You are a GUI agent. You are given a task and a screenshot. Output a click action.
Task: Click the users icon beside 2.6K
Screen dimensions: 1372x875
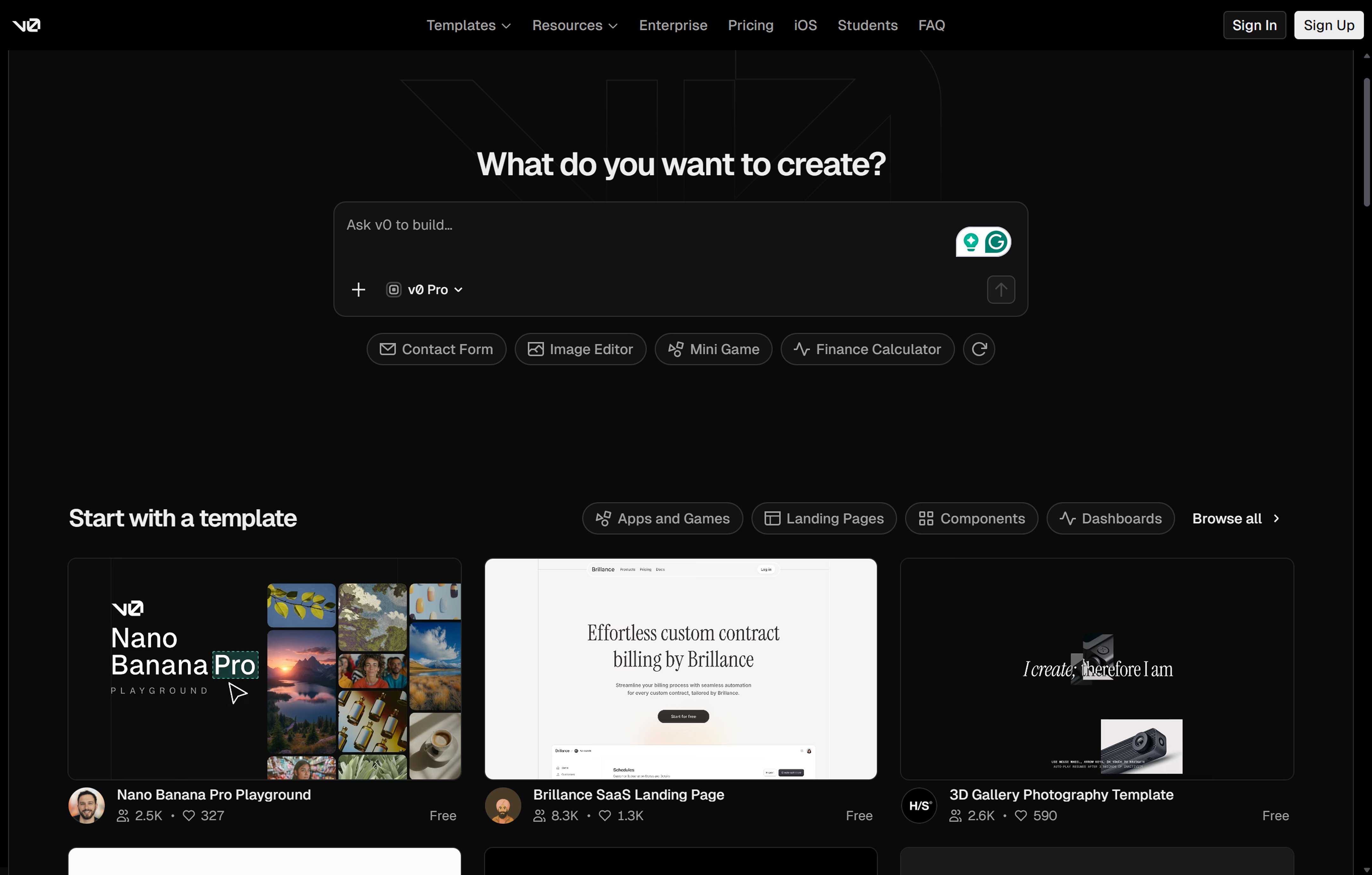(x=956, y=816)
